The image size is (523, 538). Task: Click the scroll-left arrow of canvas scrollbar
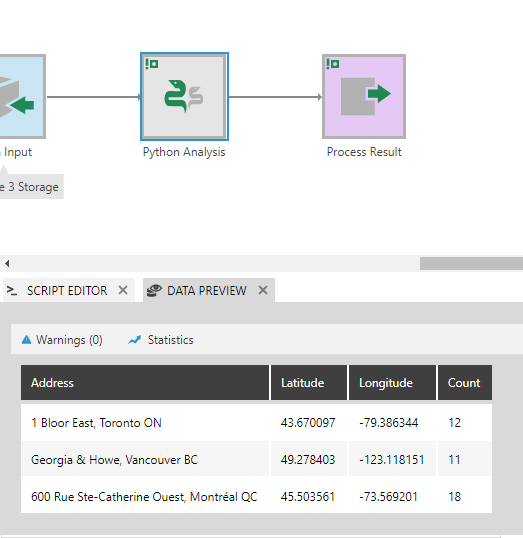7,264
